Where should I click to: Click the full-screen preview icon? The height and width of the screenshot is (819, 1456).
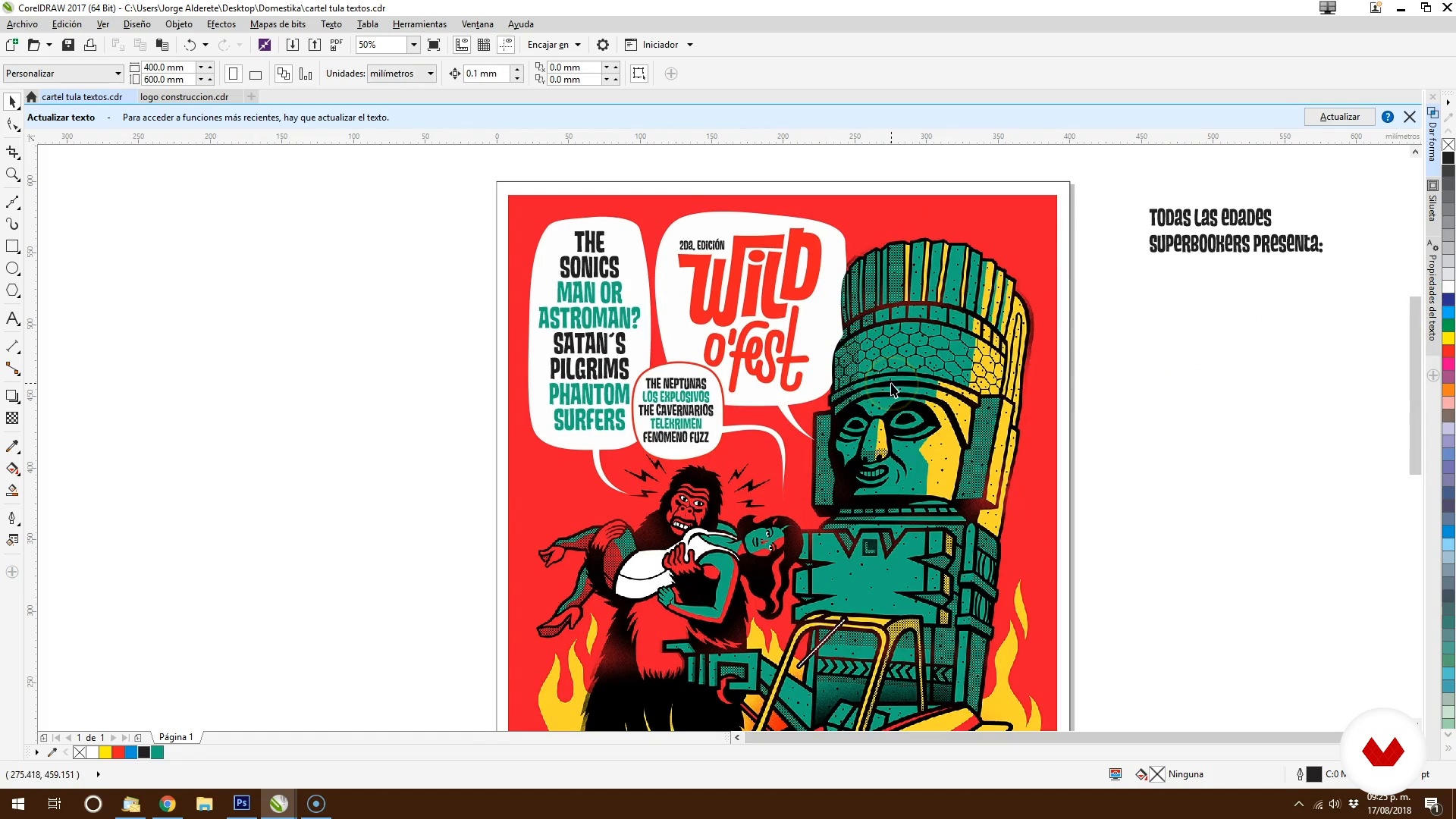click(x=434, y=45)
